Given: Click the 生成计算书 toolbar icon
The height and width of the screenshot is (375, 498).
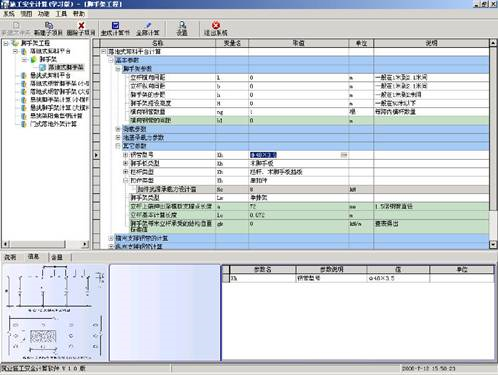Looking at the screenshot, I should pos(115,25).
